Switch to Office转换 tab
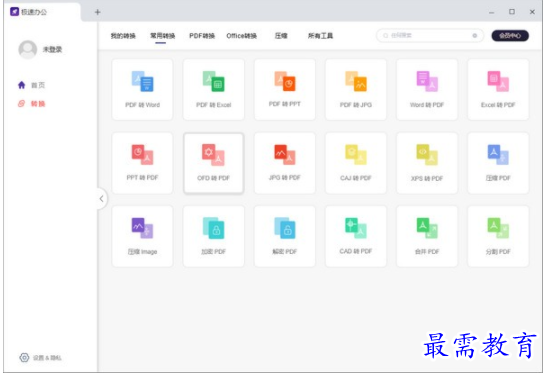 (x=242, y=36)
